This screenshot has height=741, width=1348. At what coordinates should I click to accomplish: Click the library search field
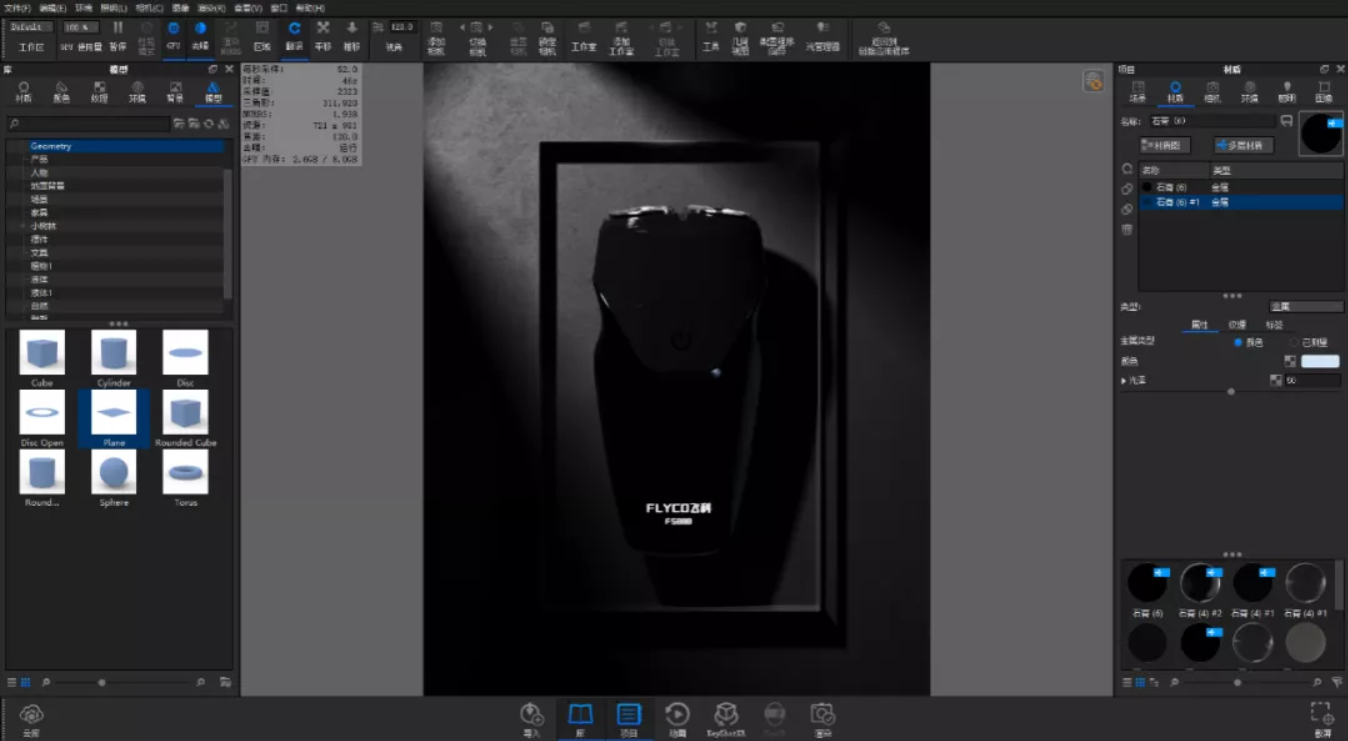88,124
